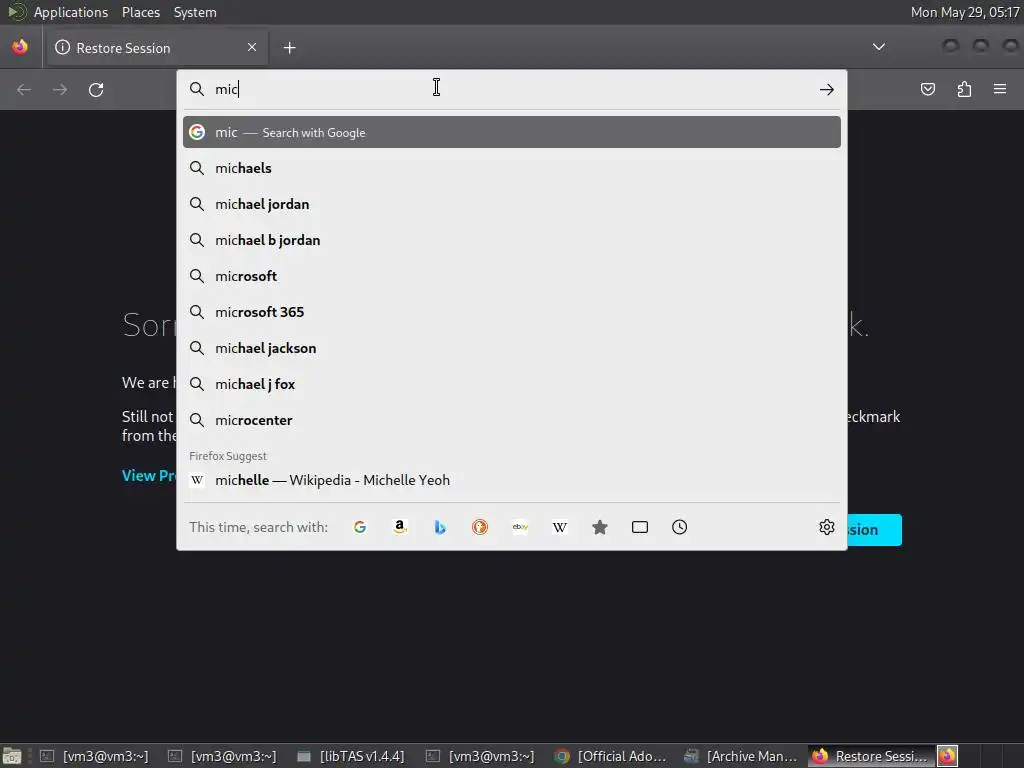Expand the list all tabs chevron
Screen dimensions: 1024x768
click(x=879, y=47)
